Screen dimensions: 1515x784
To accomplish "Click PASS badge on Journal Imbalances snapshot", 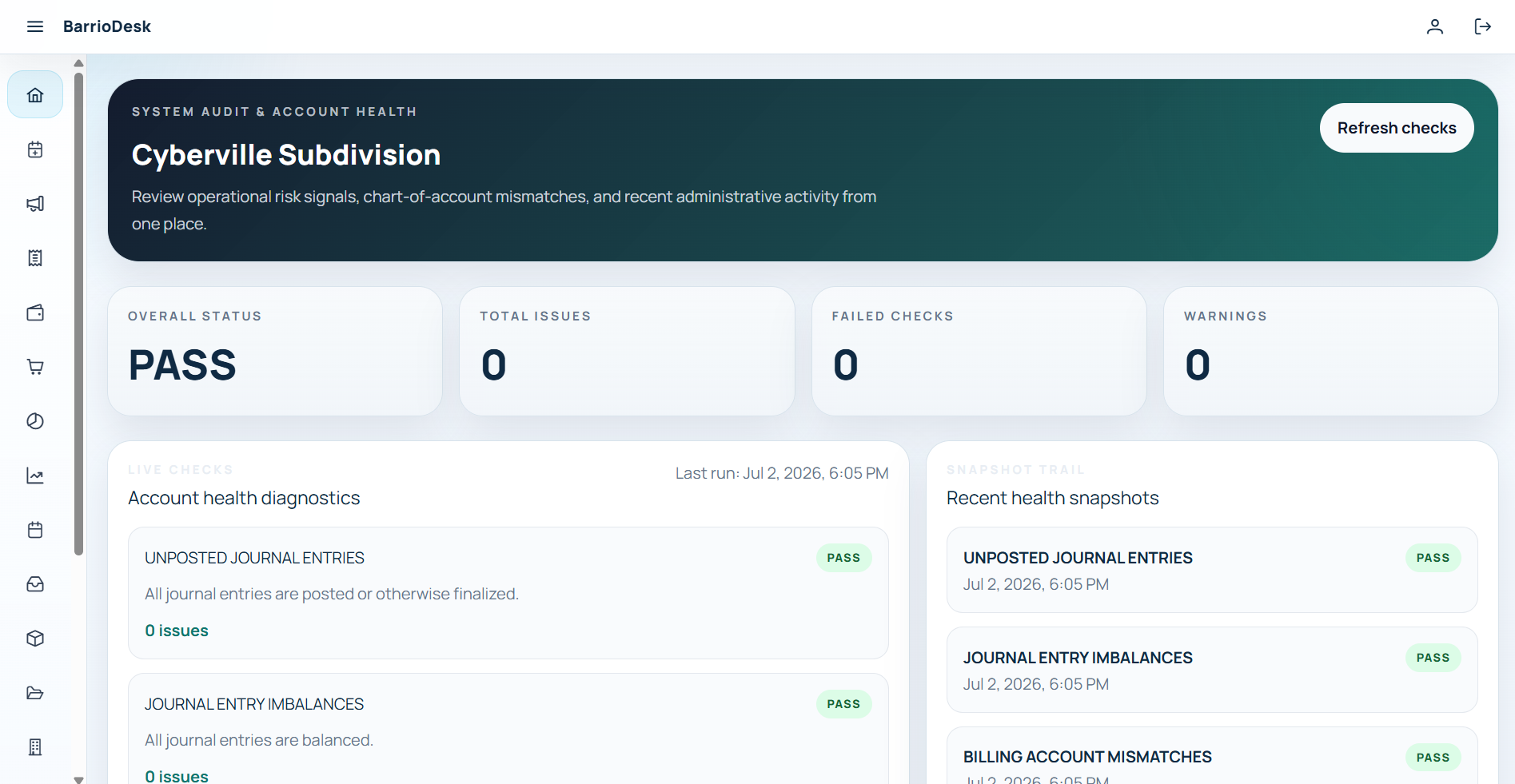I will pyautogui.click(x=1433, y=658).
